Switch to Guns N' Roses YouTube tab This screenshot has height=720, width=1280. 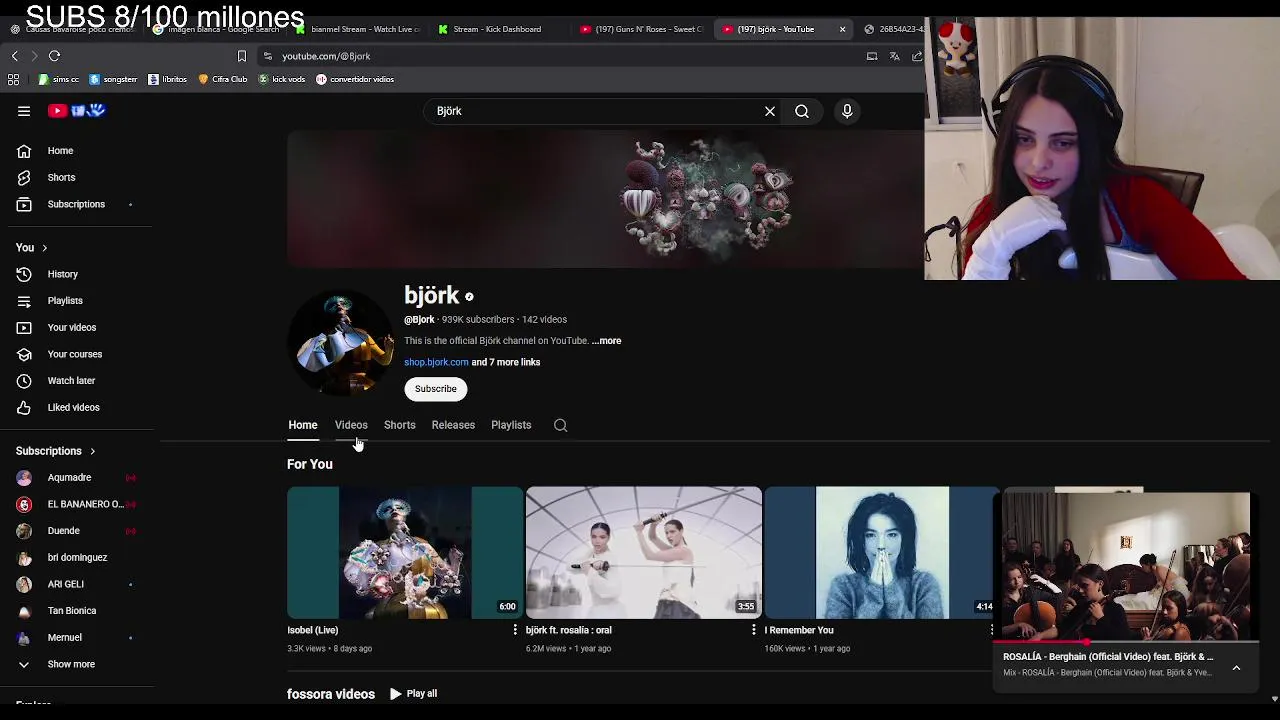pos(641,29)
